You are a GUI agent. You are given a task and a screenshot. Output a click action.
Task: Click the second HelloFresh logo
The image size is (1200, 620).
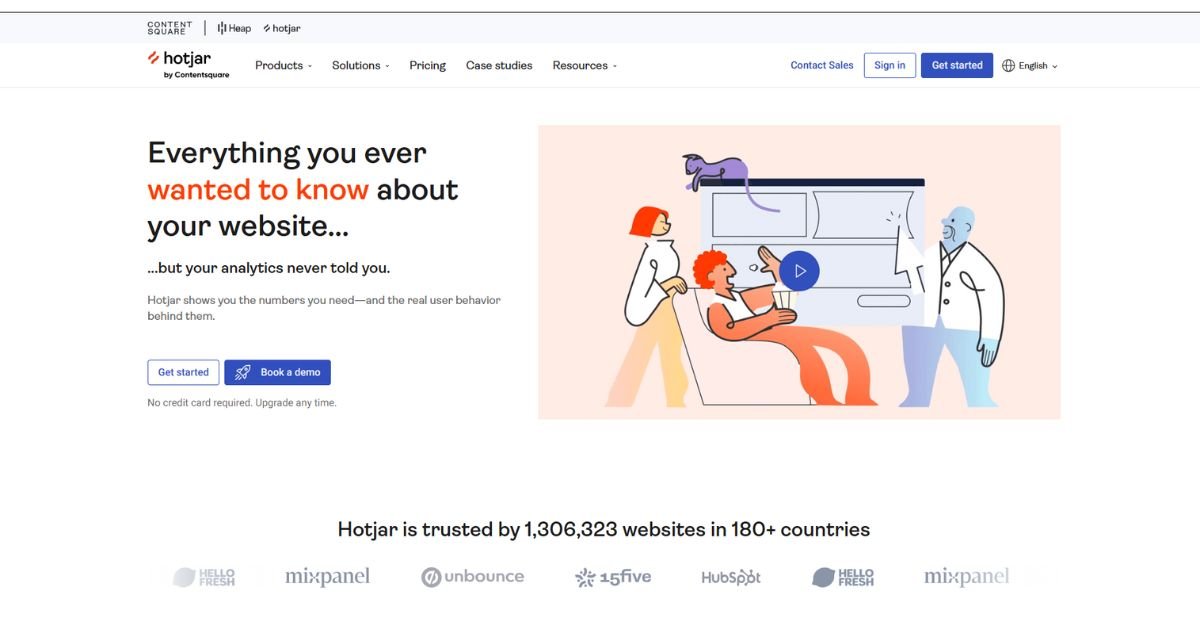tap(843, 577)
